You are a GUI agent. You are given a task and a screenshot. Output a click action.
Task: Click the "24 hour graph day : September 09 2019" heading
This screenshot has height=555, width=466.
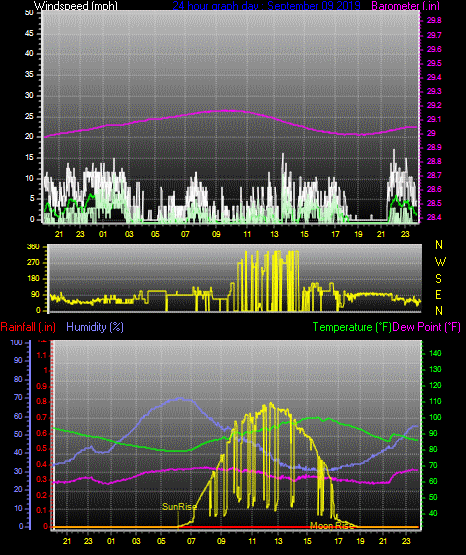click(266, 5)
